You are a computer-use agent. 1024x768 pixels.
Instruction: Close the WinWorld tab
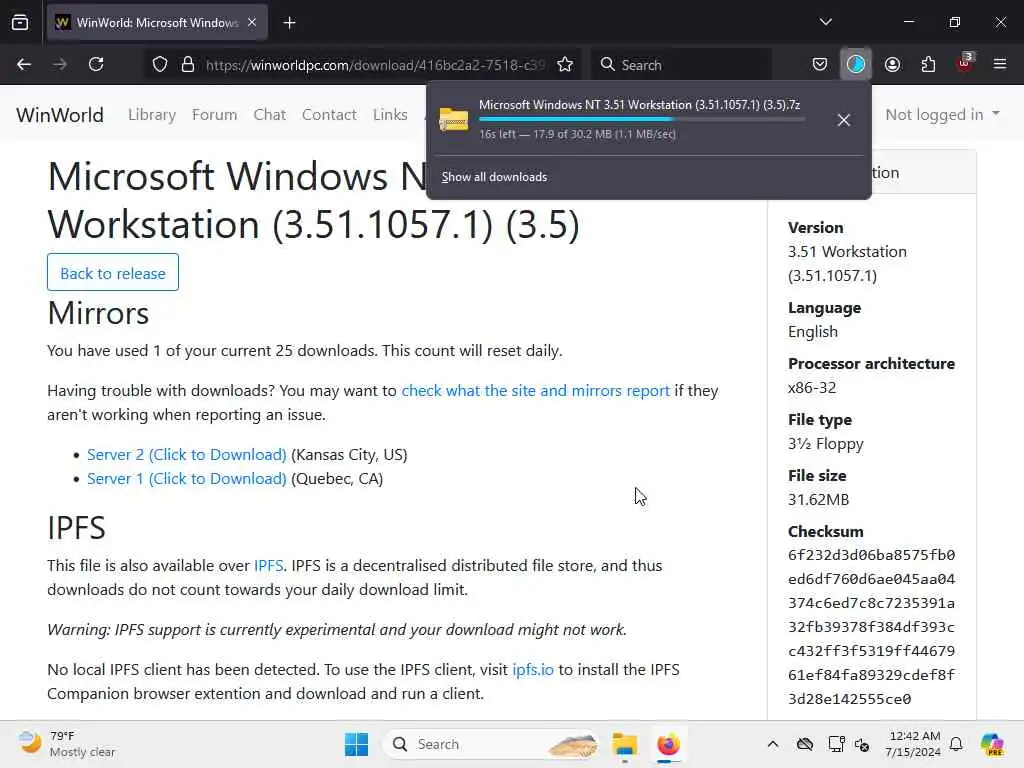coord(252,23)
